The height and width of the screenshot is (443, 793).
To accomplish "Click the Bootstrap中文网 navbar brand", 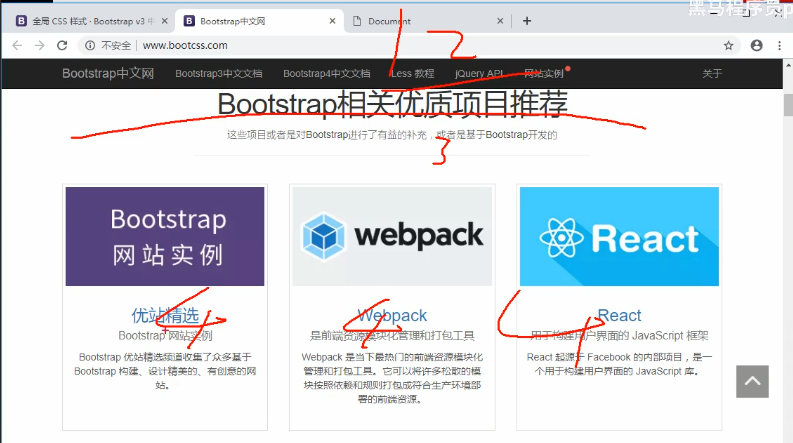I will (108, 73).
